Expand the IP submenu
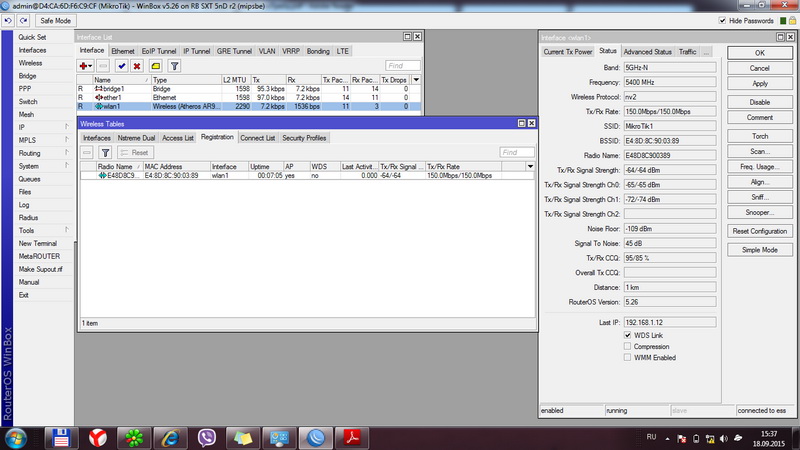The height and width of the screenshot is (450, 800). point(67,127)
